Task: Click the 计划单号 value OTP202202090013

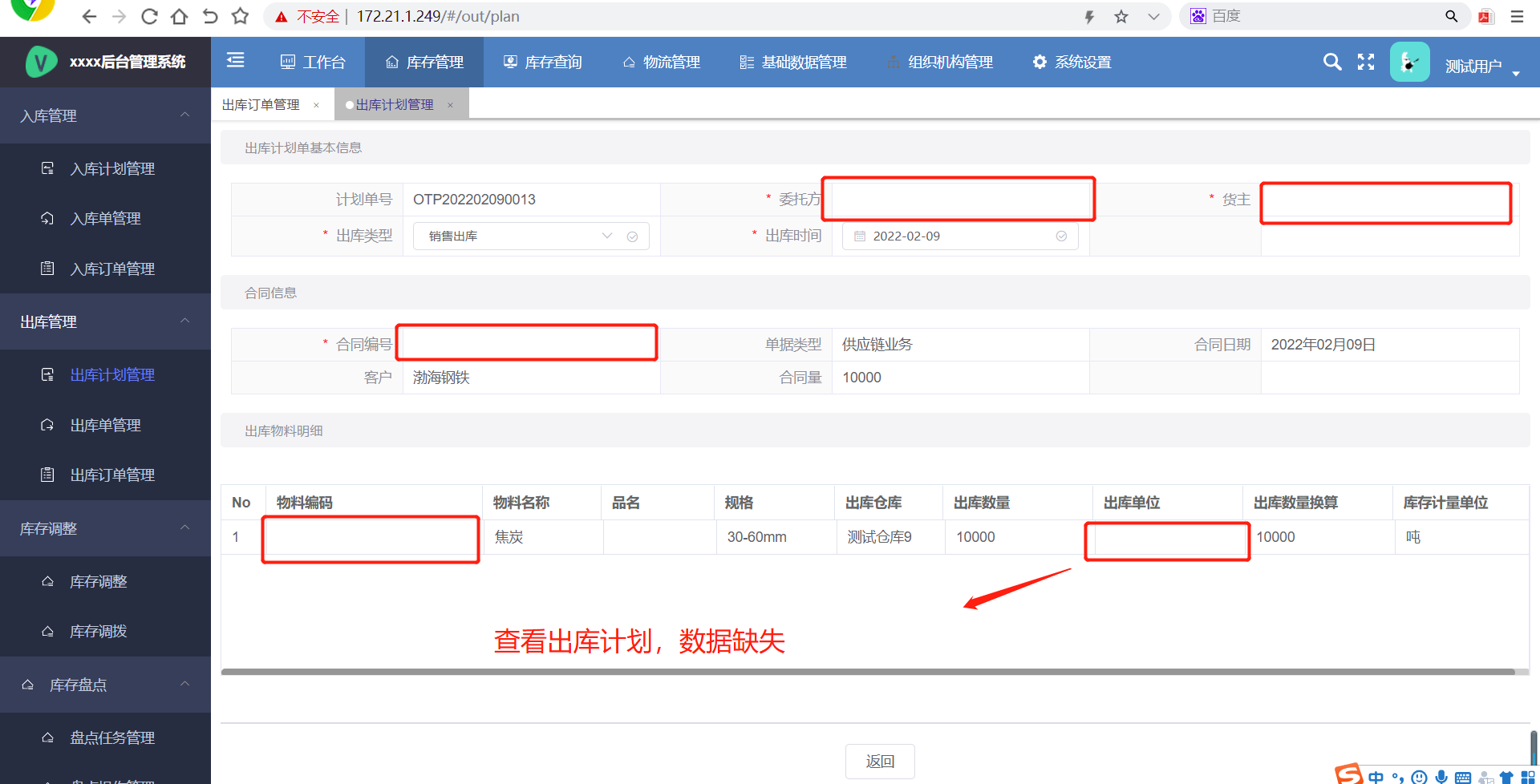Action: [474, 199]
